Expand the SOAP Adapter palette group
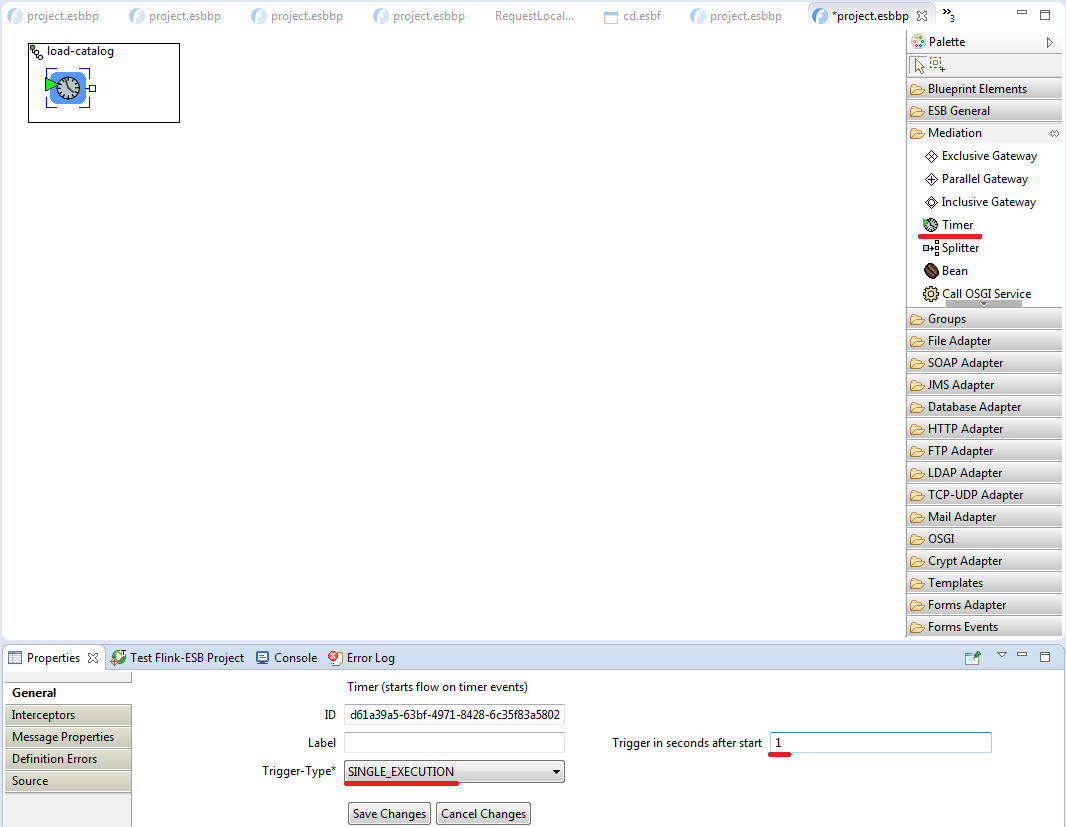This screenshot has width=1066, height=827. click(x=964, y=363)
